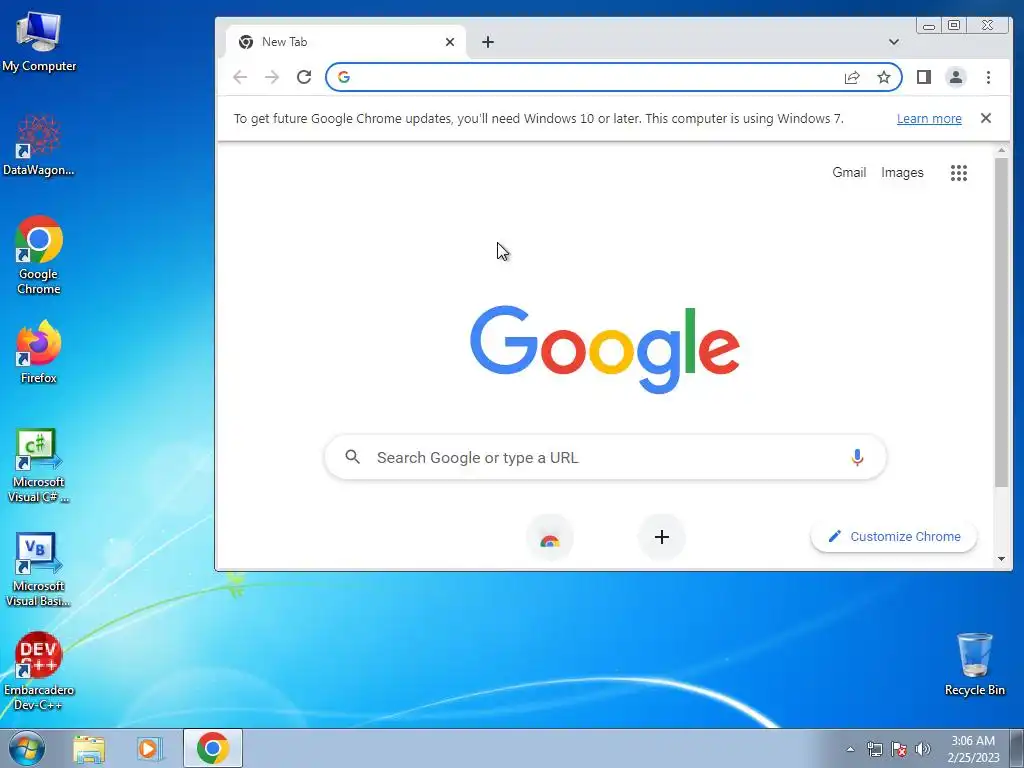Select the Embarcadero Dev-C++ shortcut
This screenshot has height=768, width=1024.
[39, 671]
